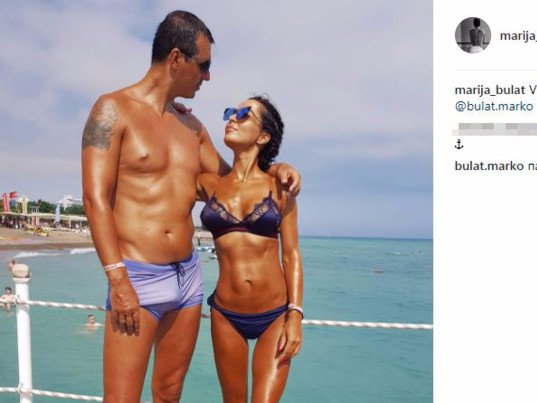Follow the @bulat.marko mention link
Image resolution: width=537 pixels, height=403 pixels.
tap(494, 106)
